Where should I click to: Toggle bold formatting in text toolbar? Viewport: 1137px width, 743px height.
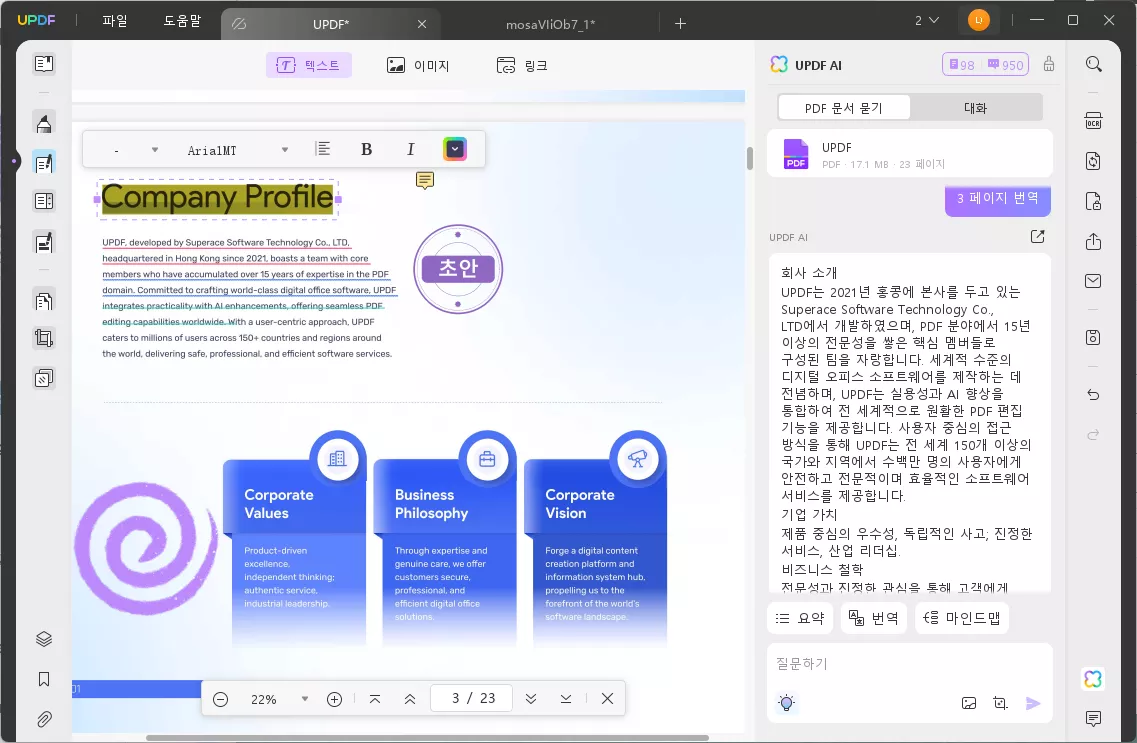(x=366, y=148)
